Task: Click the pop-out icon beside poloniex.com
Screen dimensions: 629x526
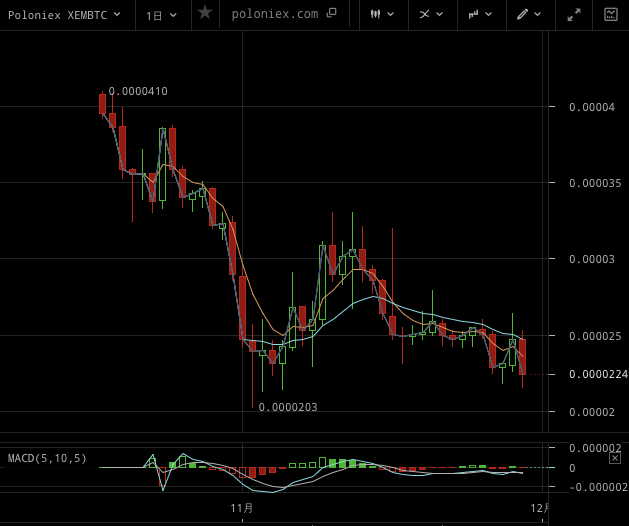Action: [331, 13]
